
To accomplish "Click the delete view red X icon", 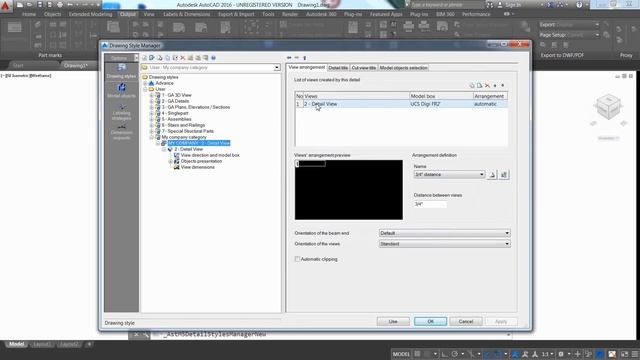I will click(x=487, y=86).
